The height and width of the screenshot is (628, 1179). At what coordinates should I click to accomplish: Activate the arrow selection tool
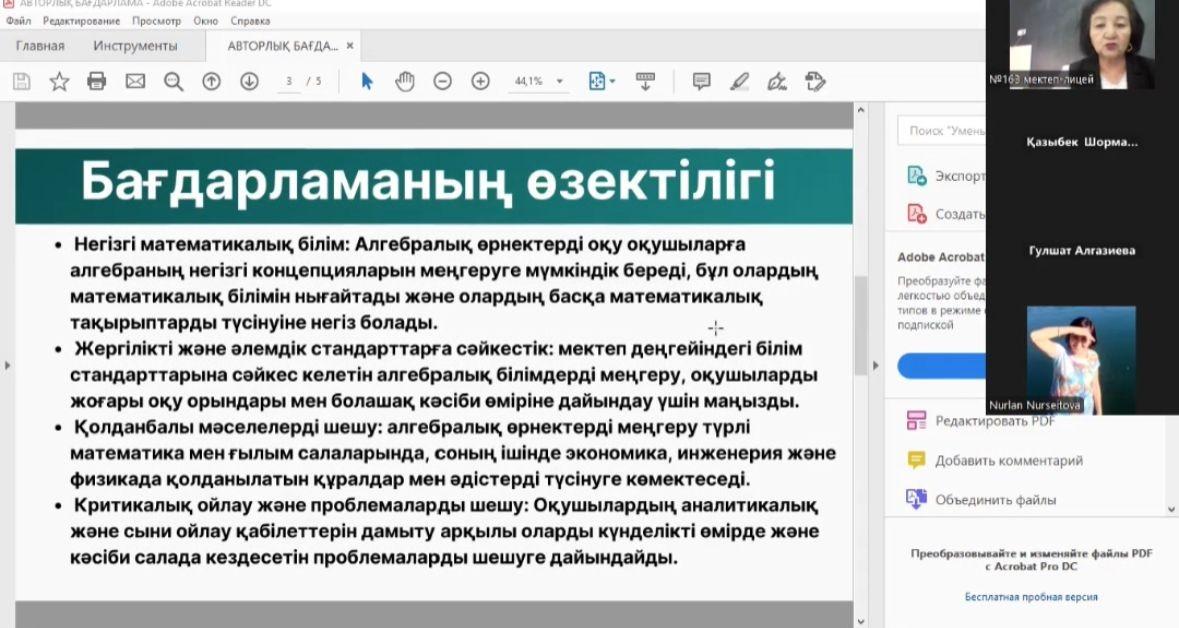(x=367, y=81)
